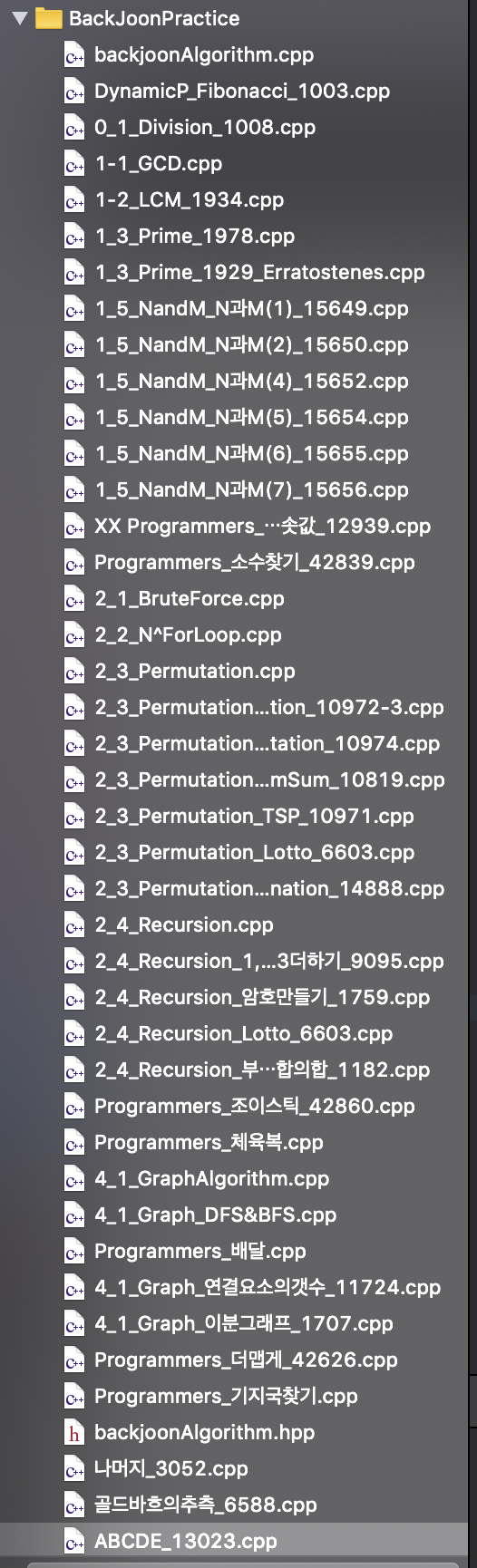Click icon beside Programmers_체육복.cpp
The image size is (477, 1568).
coord(74,1143)
